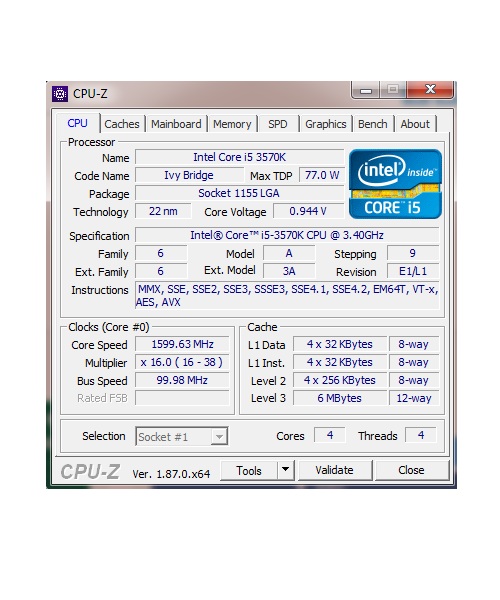Minimize the CPU-Z window

click(366, 90)
